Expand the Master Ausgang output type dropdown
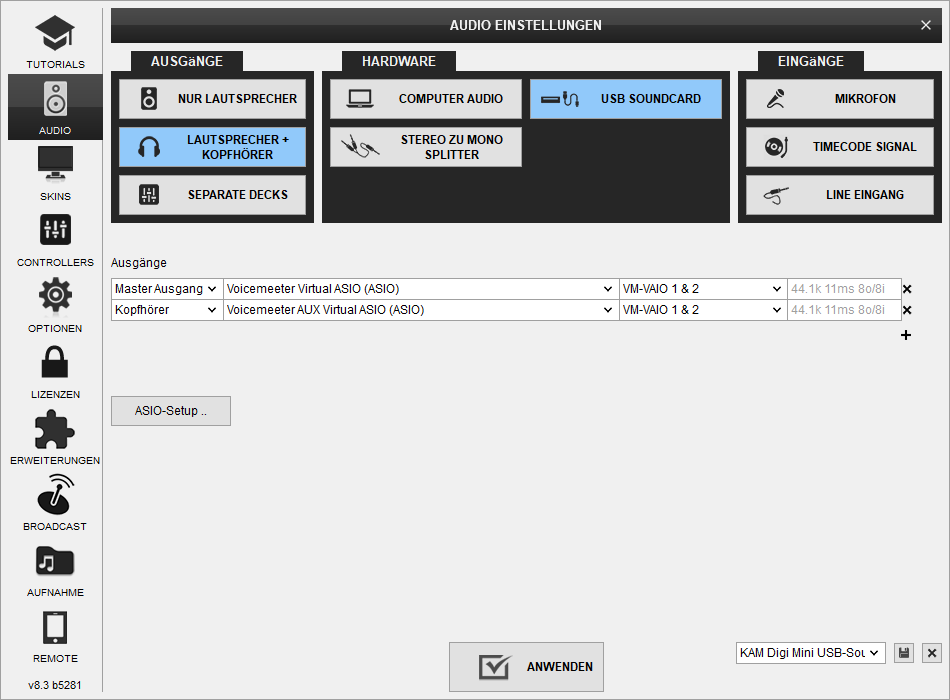950x700 pixels. 167,289
